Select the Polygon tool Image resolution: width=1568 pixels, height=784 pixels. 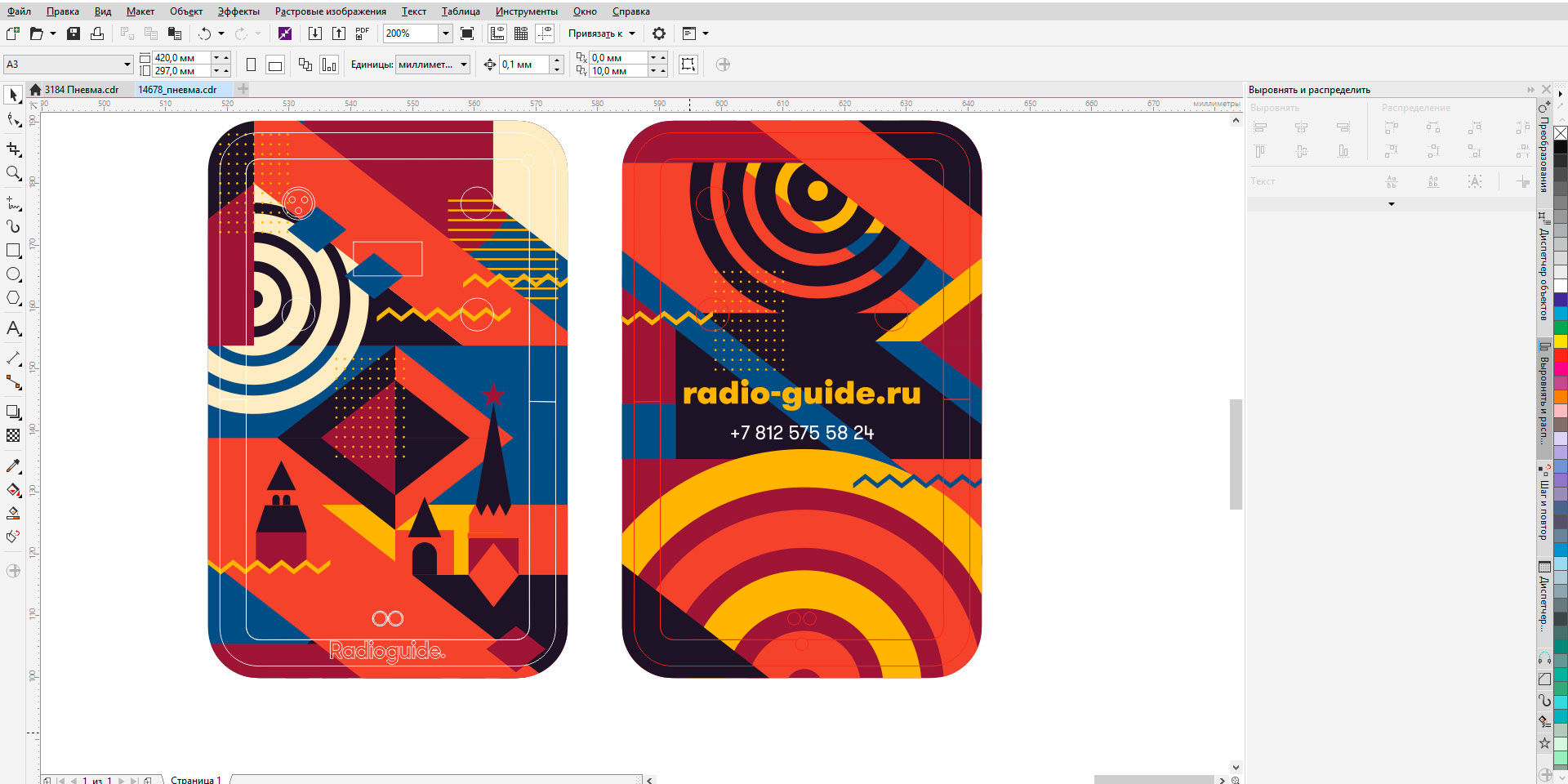(13, 298)
